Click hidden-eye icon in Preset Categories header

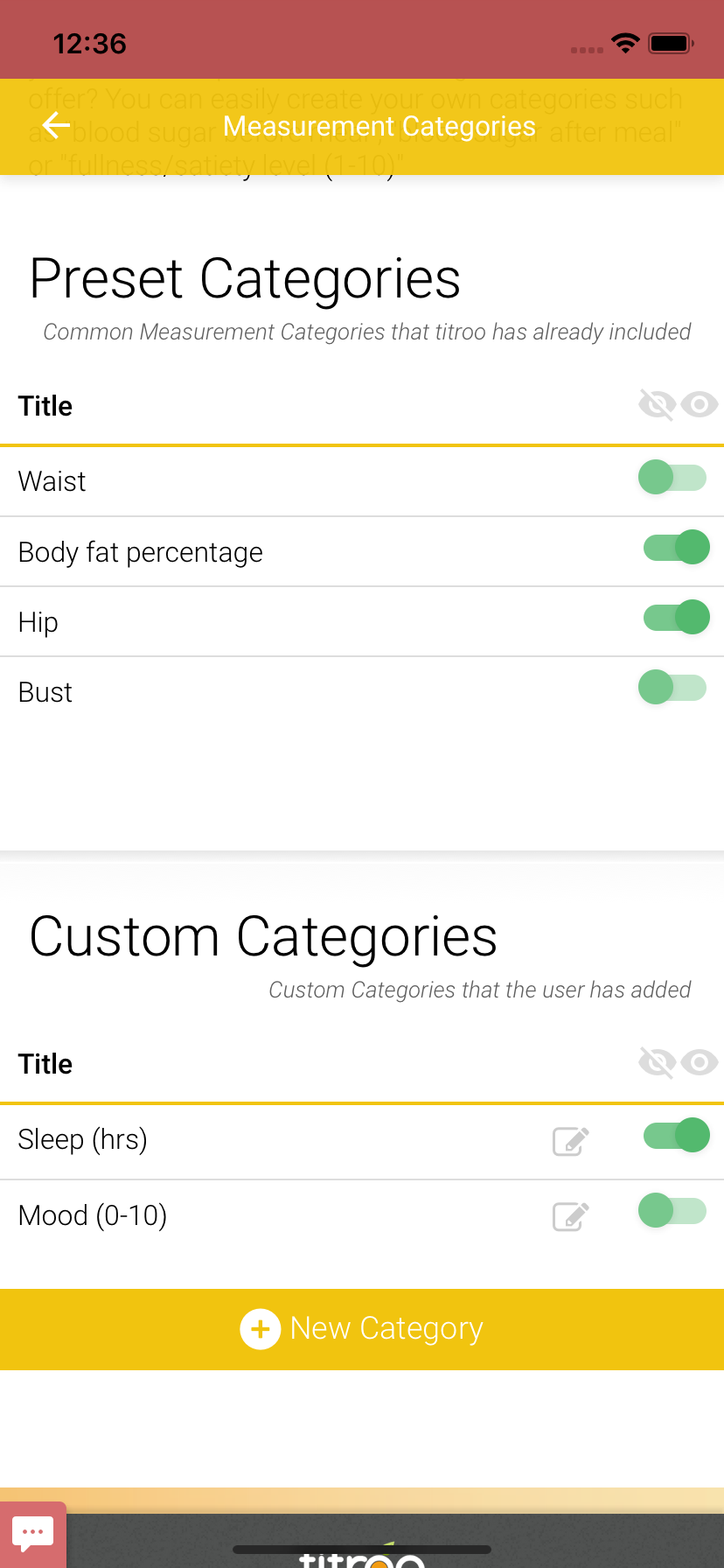[x=657, y=405]
